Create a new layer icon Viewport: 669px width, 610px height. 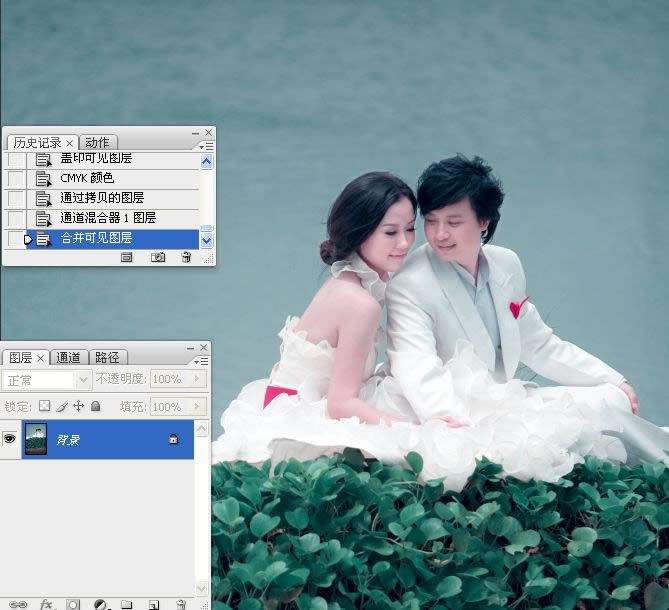coord(154,604)
